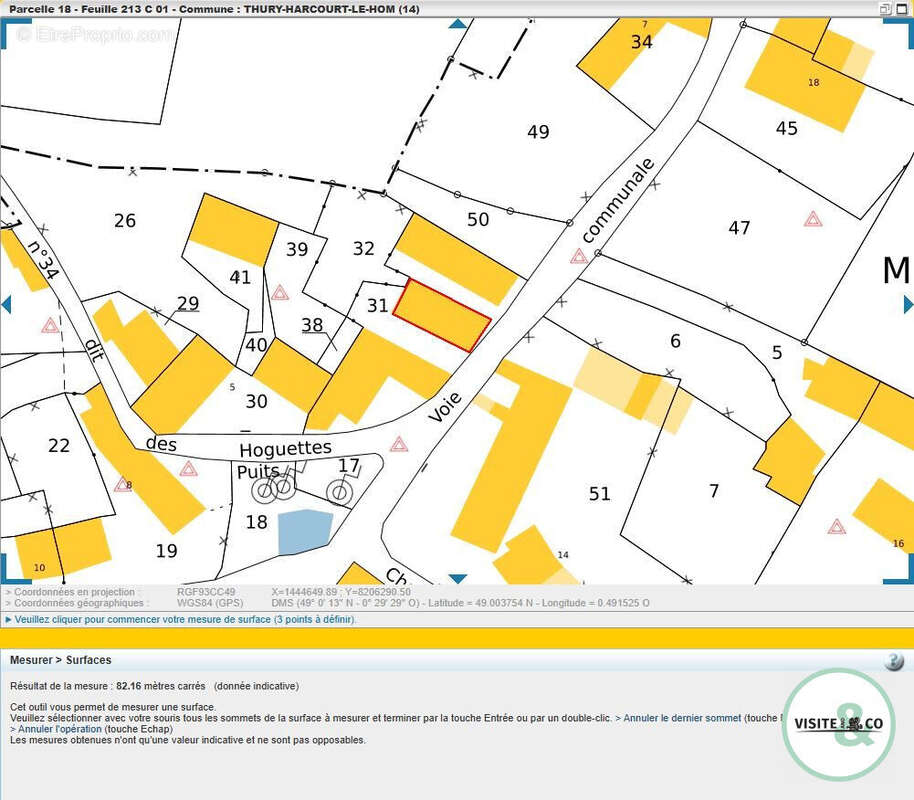The width and height of the screenshot is (914, 800).
Task: Pan the map south with bottom arrow
Action: coord(457,578)
